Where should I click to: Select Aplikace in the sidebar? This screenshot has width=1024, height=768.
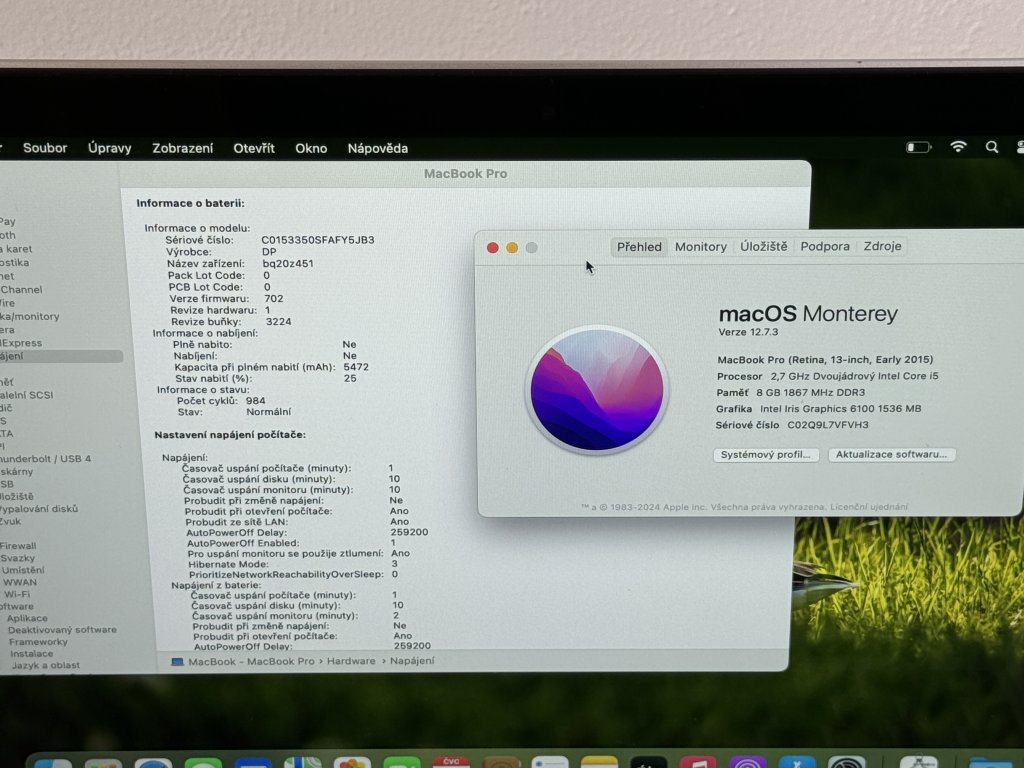point(27,618)
